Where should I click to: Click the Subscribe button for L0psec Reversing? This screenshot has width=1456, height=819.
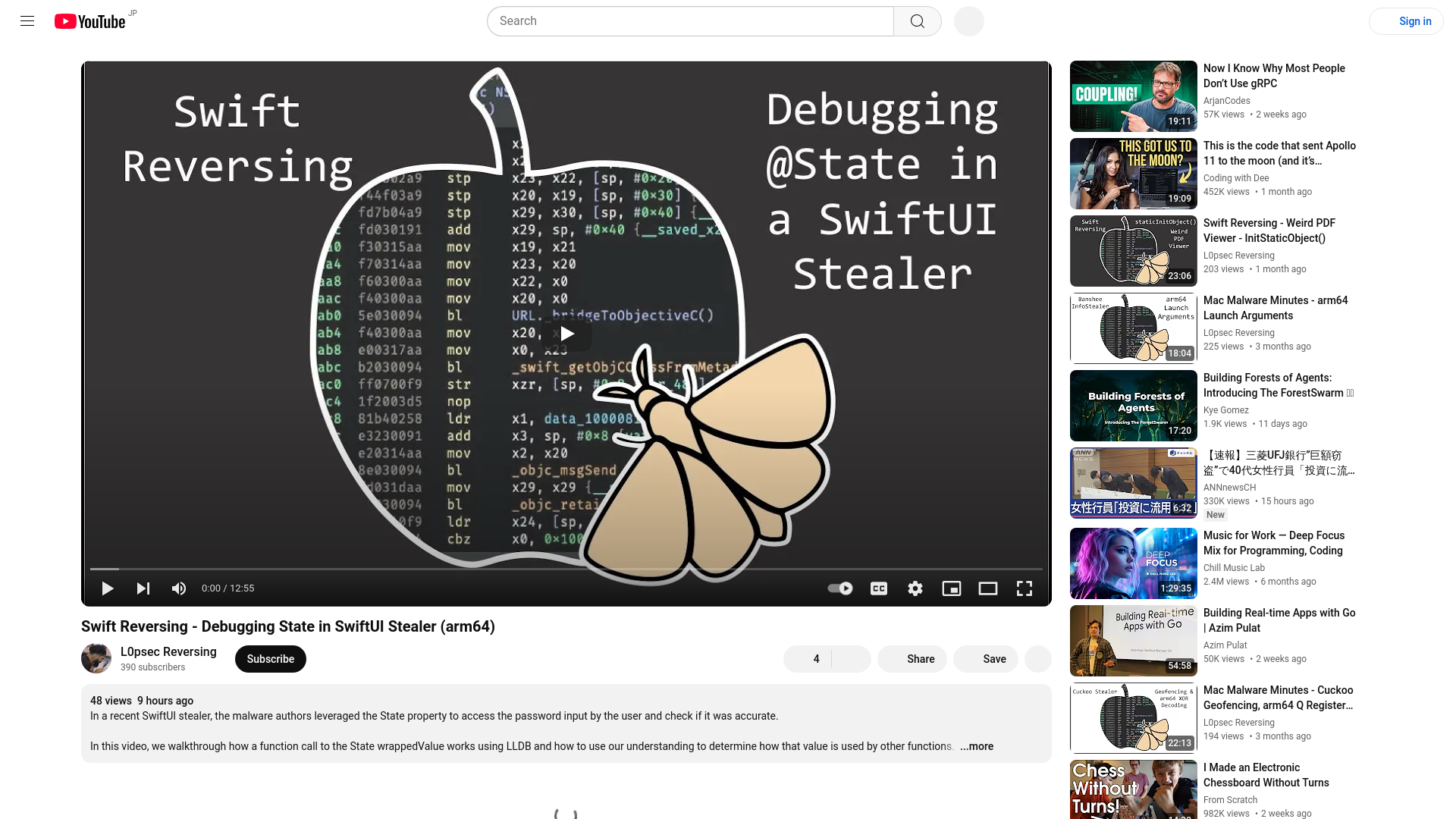270,658
